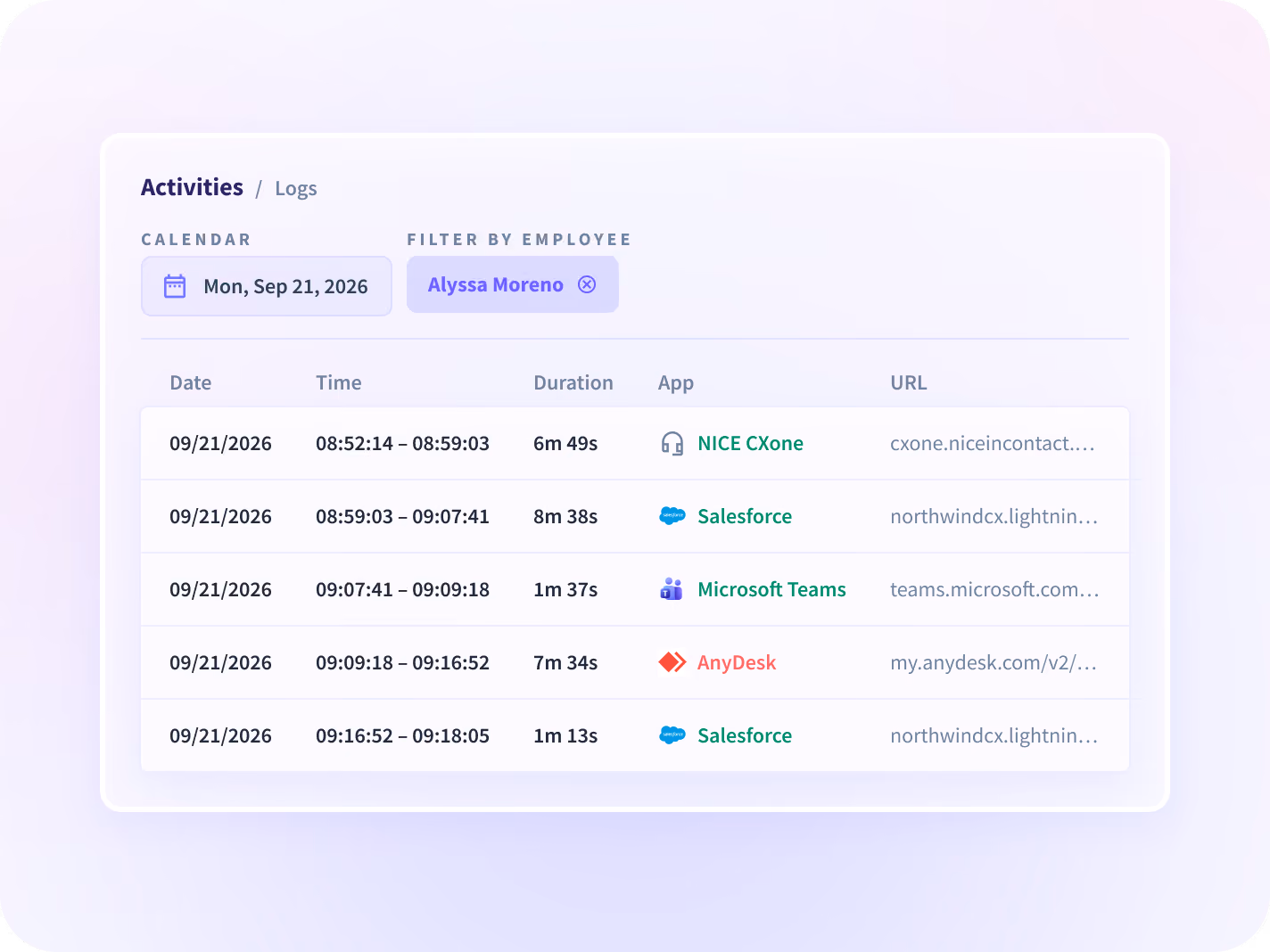
Task: Sort by the Duration column header
Action: 573,382
